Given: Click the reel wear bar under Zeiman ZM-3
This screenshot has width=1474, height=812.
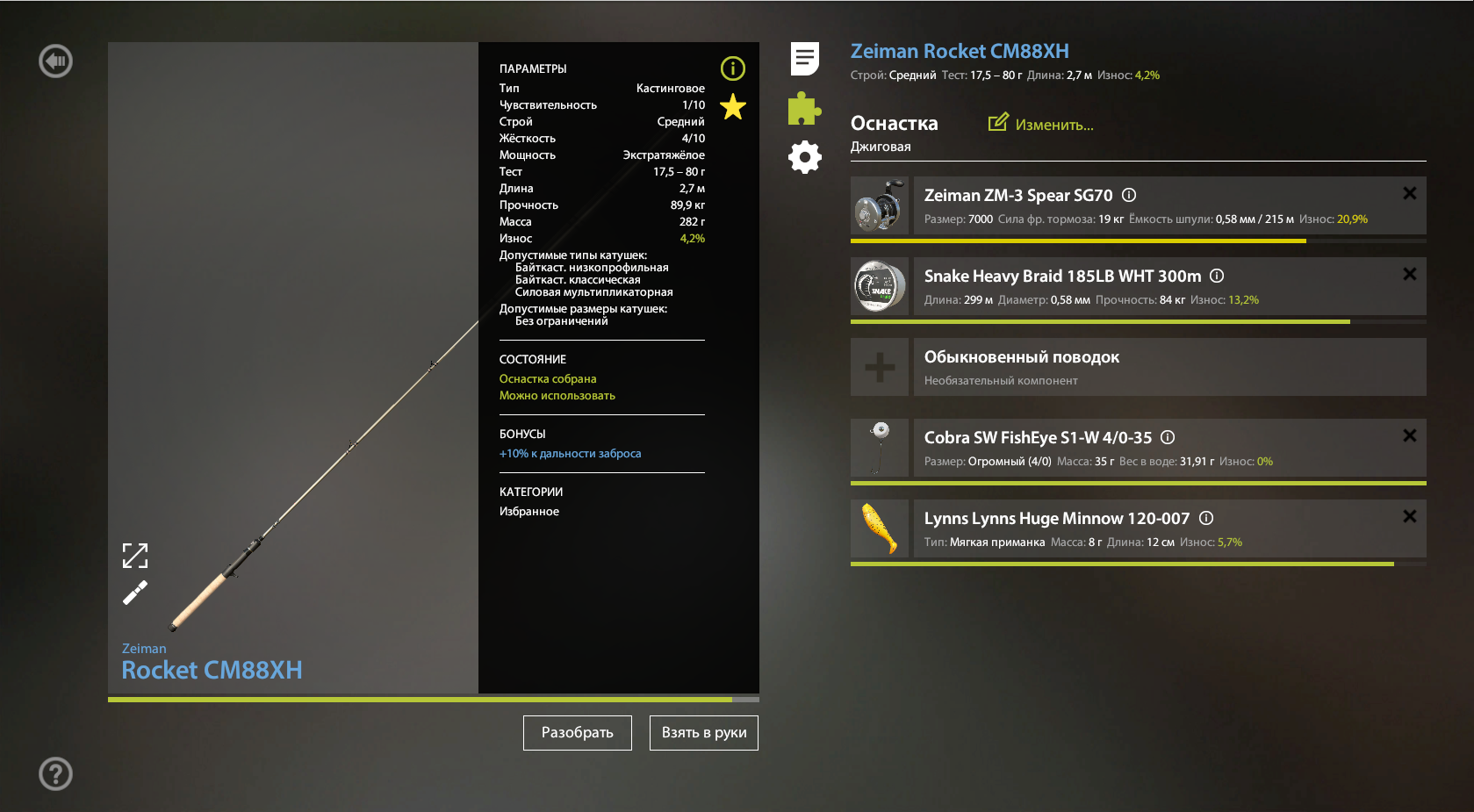Looking at the screenshot, I should [1139, 241].
